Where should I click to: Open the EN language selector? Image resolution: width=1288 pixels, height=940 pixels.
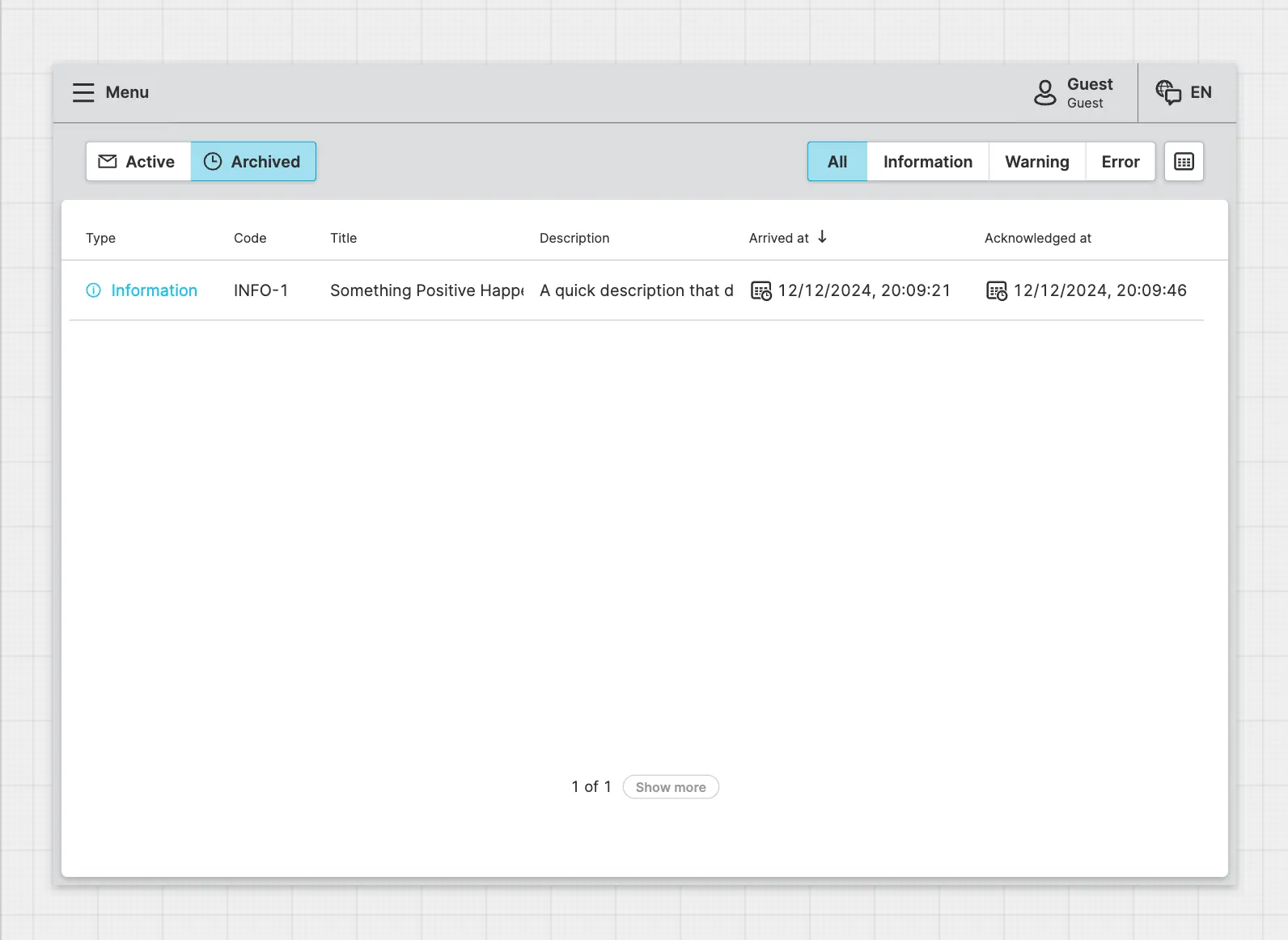pyautogui.click(x=1201, y=92)
